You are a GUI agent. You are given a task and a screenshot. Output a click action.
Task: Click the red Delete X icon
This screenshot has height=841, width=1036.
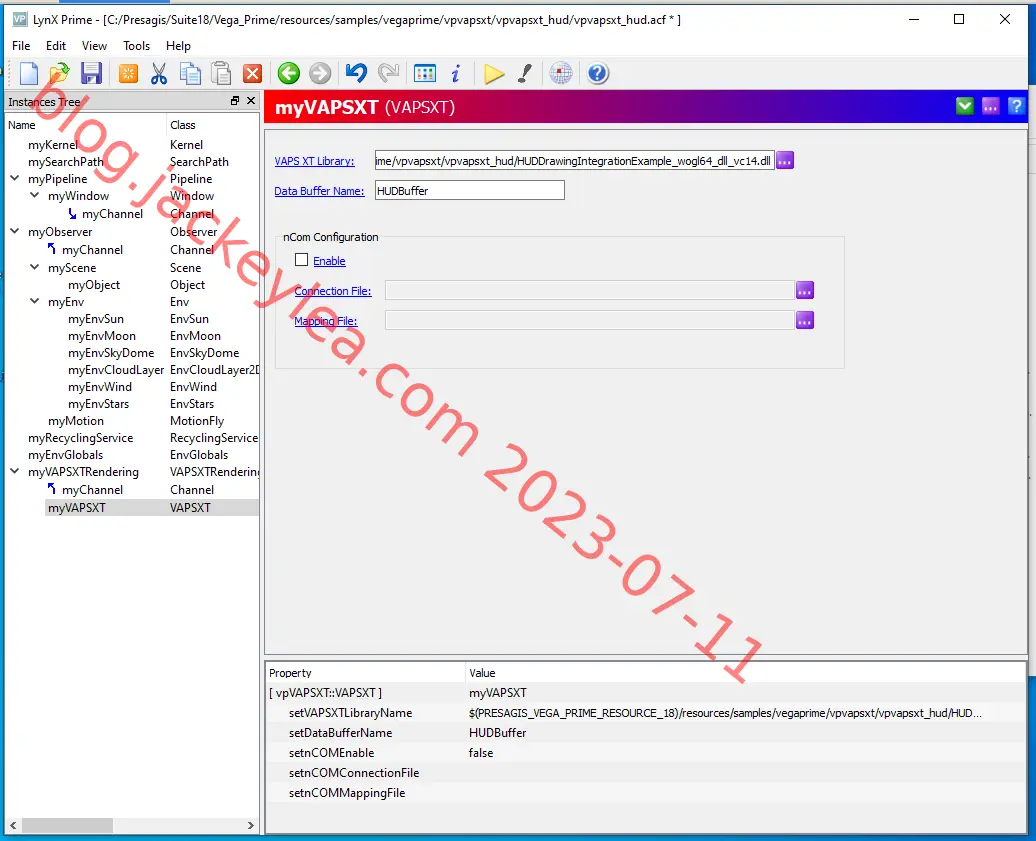click(x=252, y=73)
